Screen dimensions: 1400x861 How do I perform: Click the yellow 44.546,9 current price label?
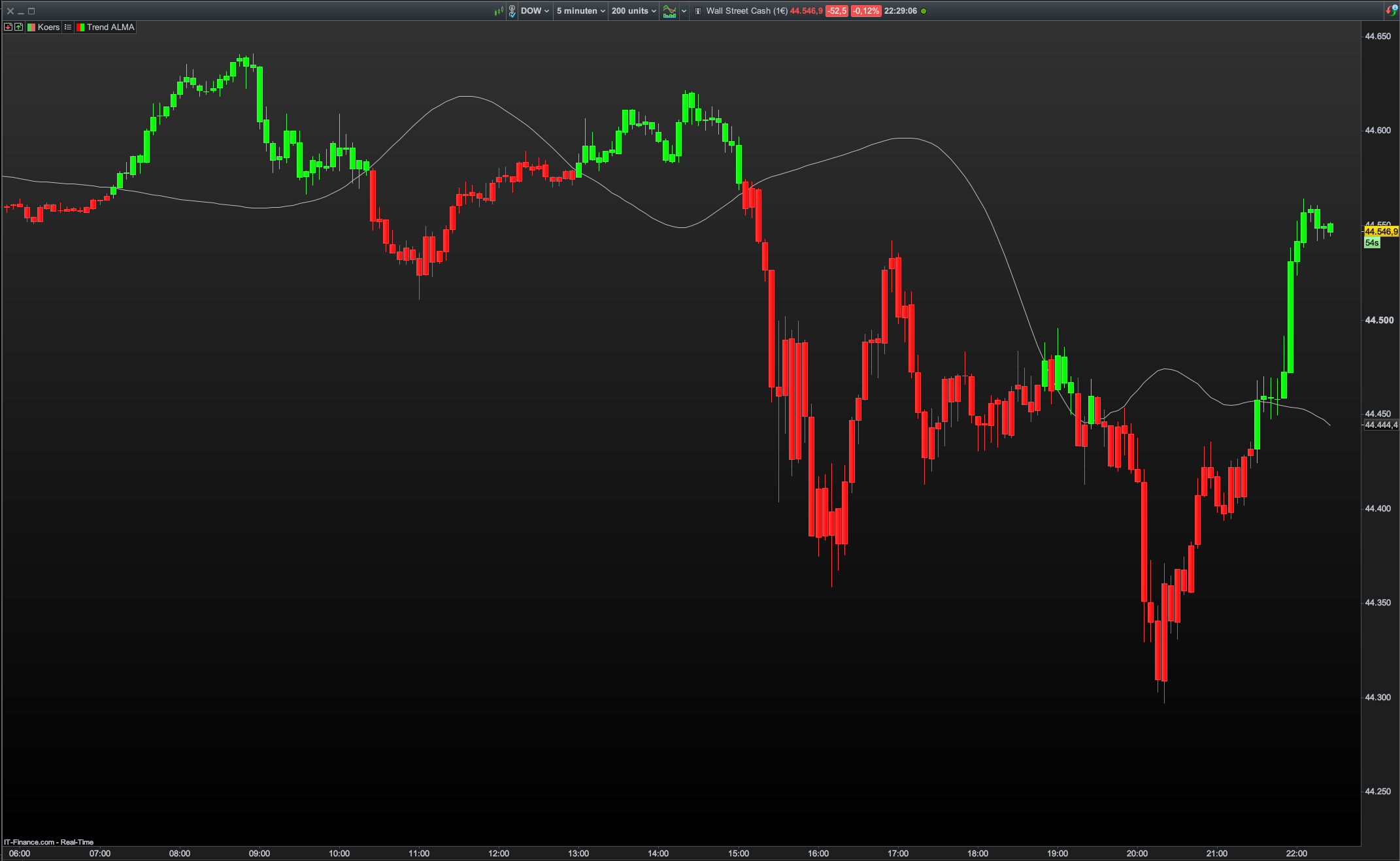[x=1380, y=232]
